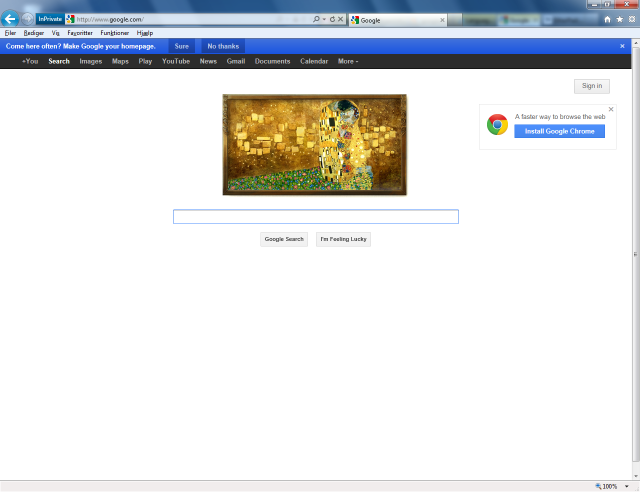Click the Home icon
The width and height of the screenshot is (640, 492).
(607, 19)
